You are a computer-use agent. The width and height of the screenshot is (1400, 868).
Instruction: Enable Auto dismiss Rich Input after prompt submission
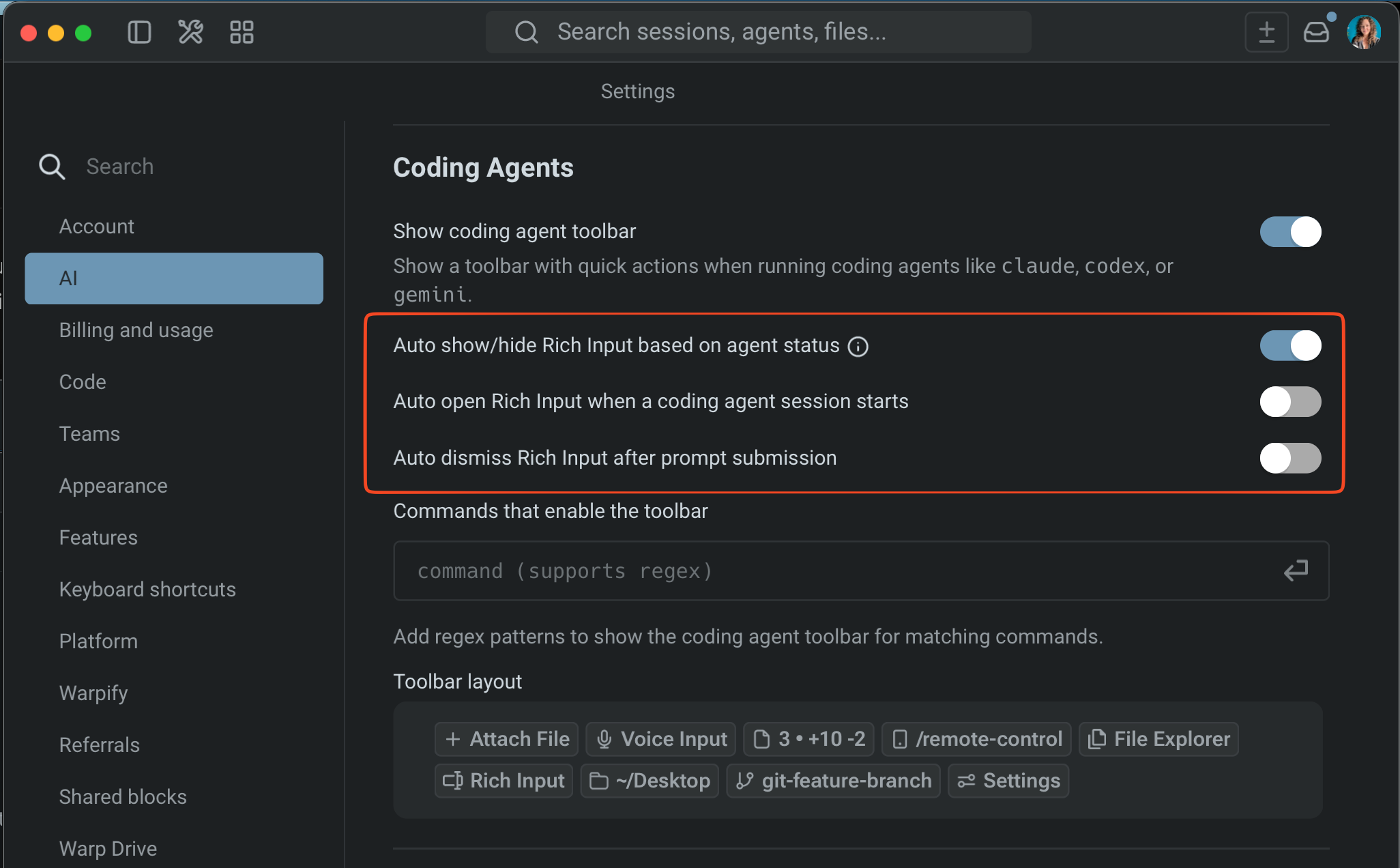[x=1290, y=458]
